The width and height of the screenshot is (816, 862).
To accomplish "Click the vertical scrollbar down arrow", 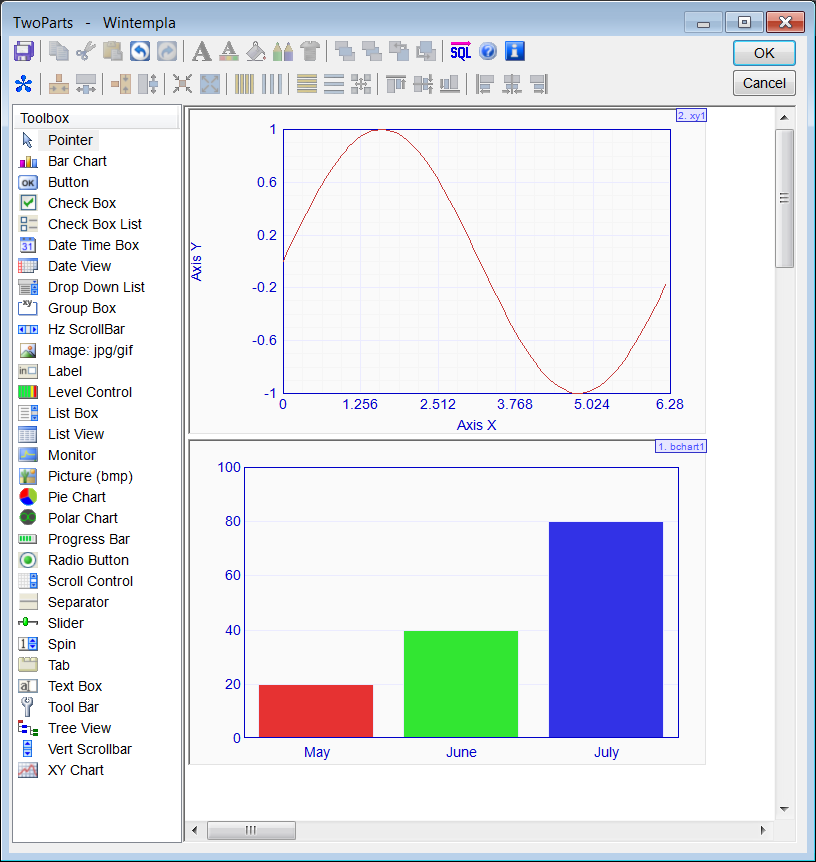I will [x=785, y=809].
